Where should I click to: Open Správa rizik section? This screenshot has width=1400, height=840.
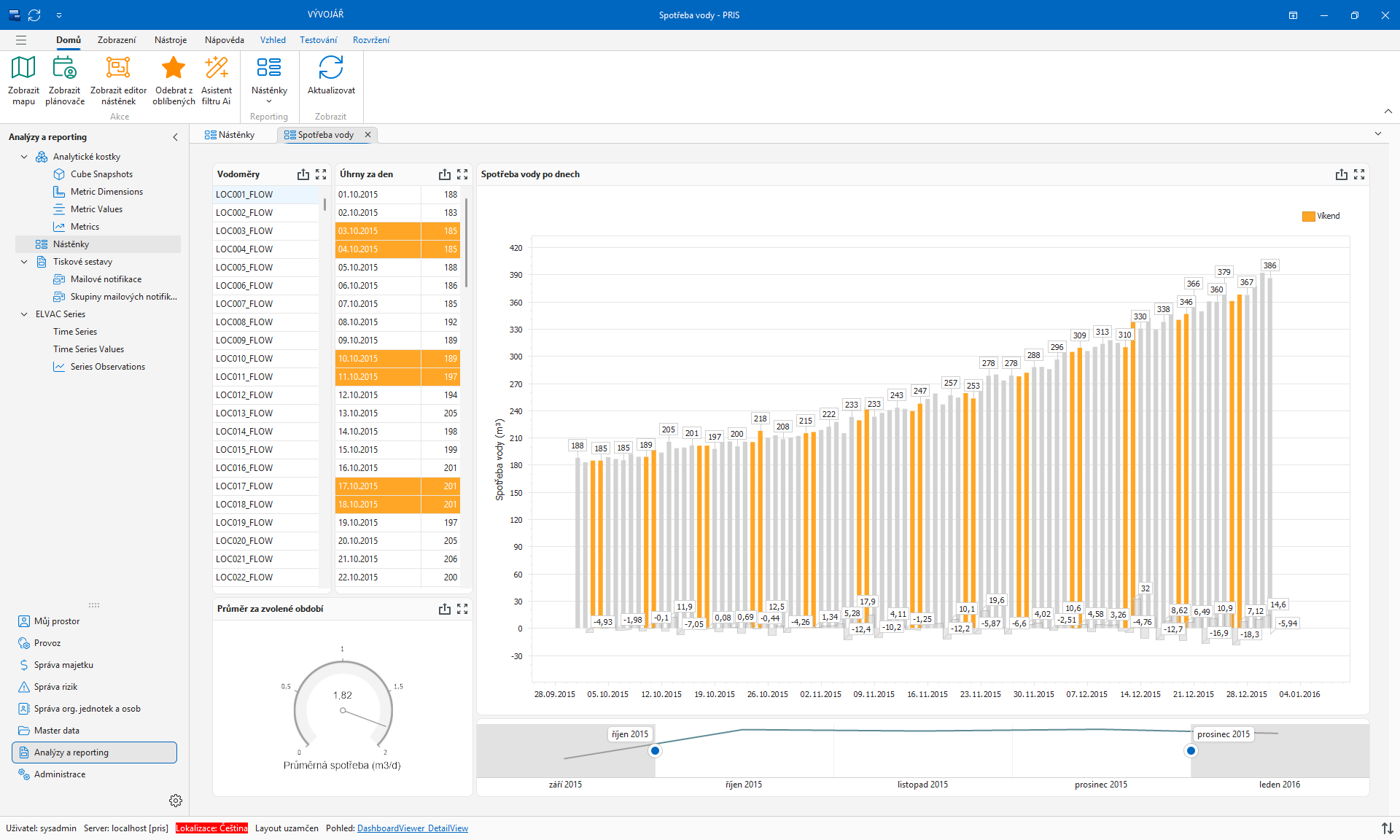pyautogui.click(x=95, y=687)
